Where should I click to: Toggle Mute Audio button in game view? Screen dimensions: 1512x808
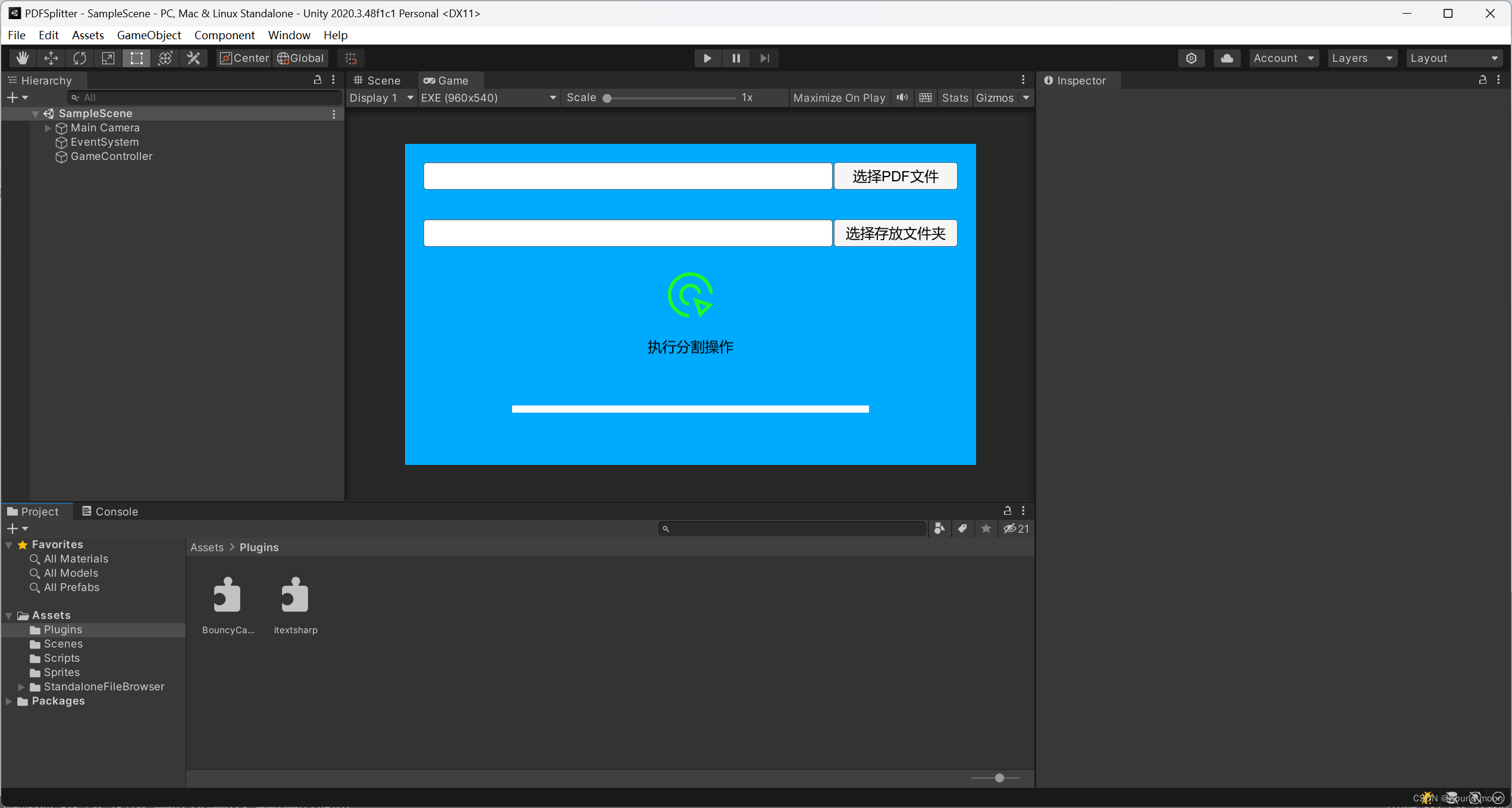click(902, 97)
